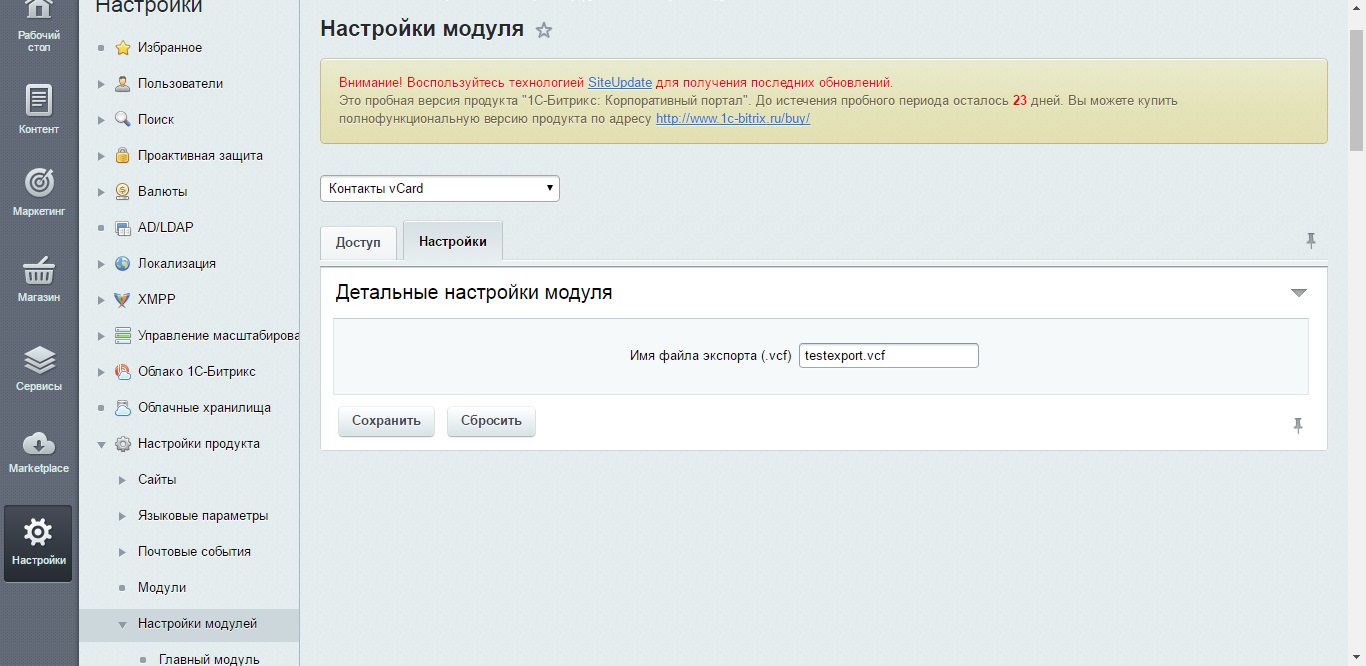
Task: Open the Контакты vCard module dropdown
Action: [x=440, y=188]
